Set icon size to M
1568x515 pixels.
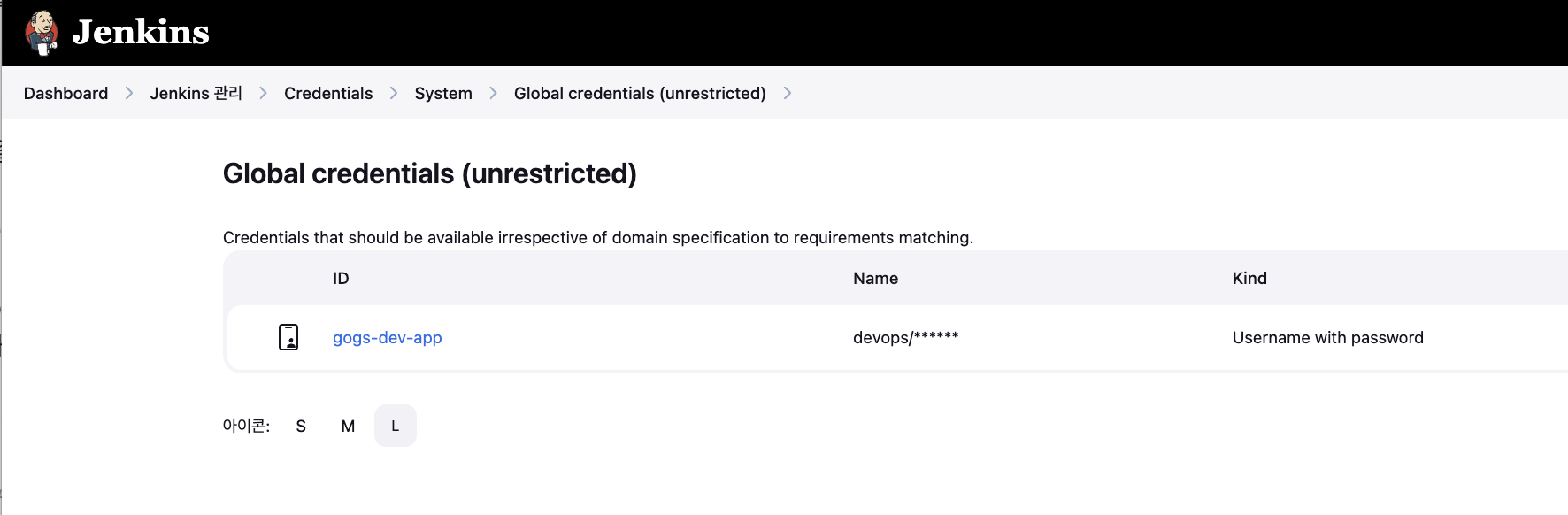pos(348,426)
